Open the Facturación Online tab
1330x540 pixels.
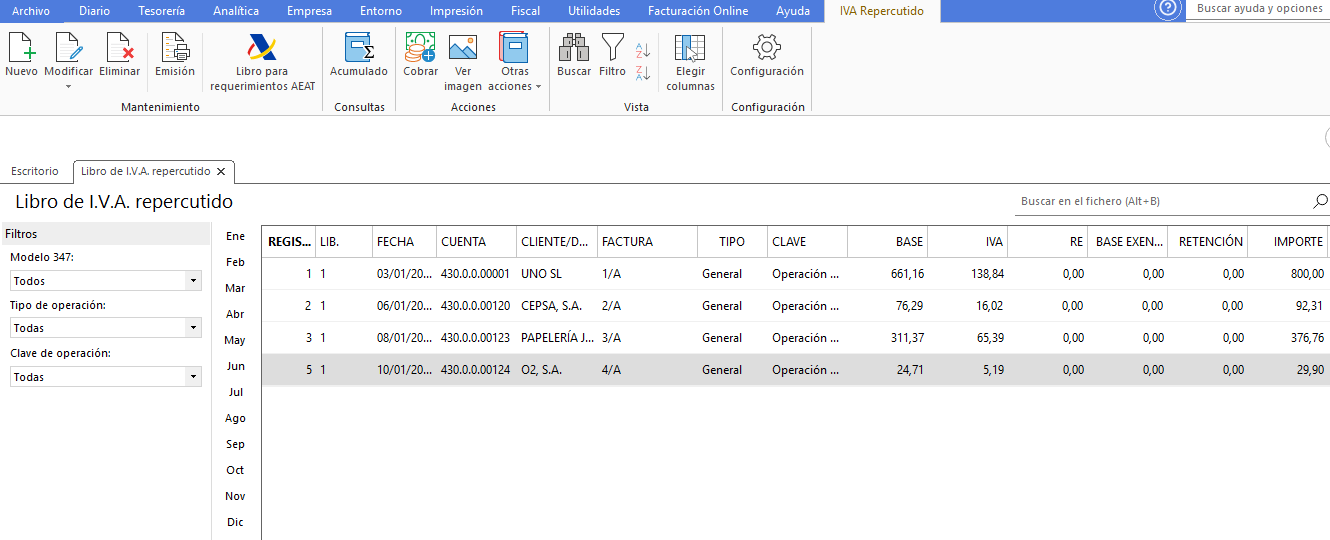699,11
